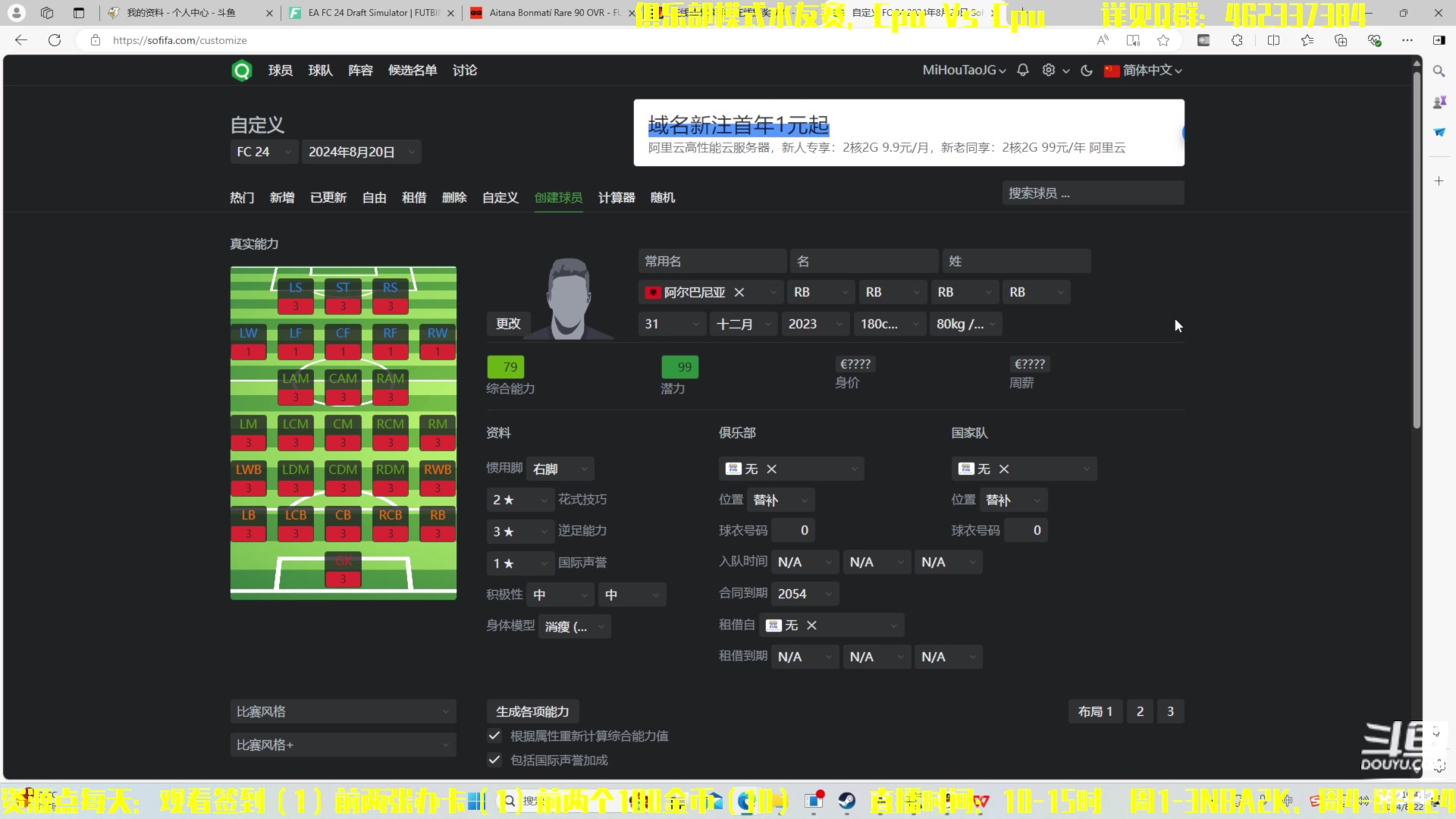Click 生成各项能力 button

tap(532, 711)
